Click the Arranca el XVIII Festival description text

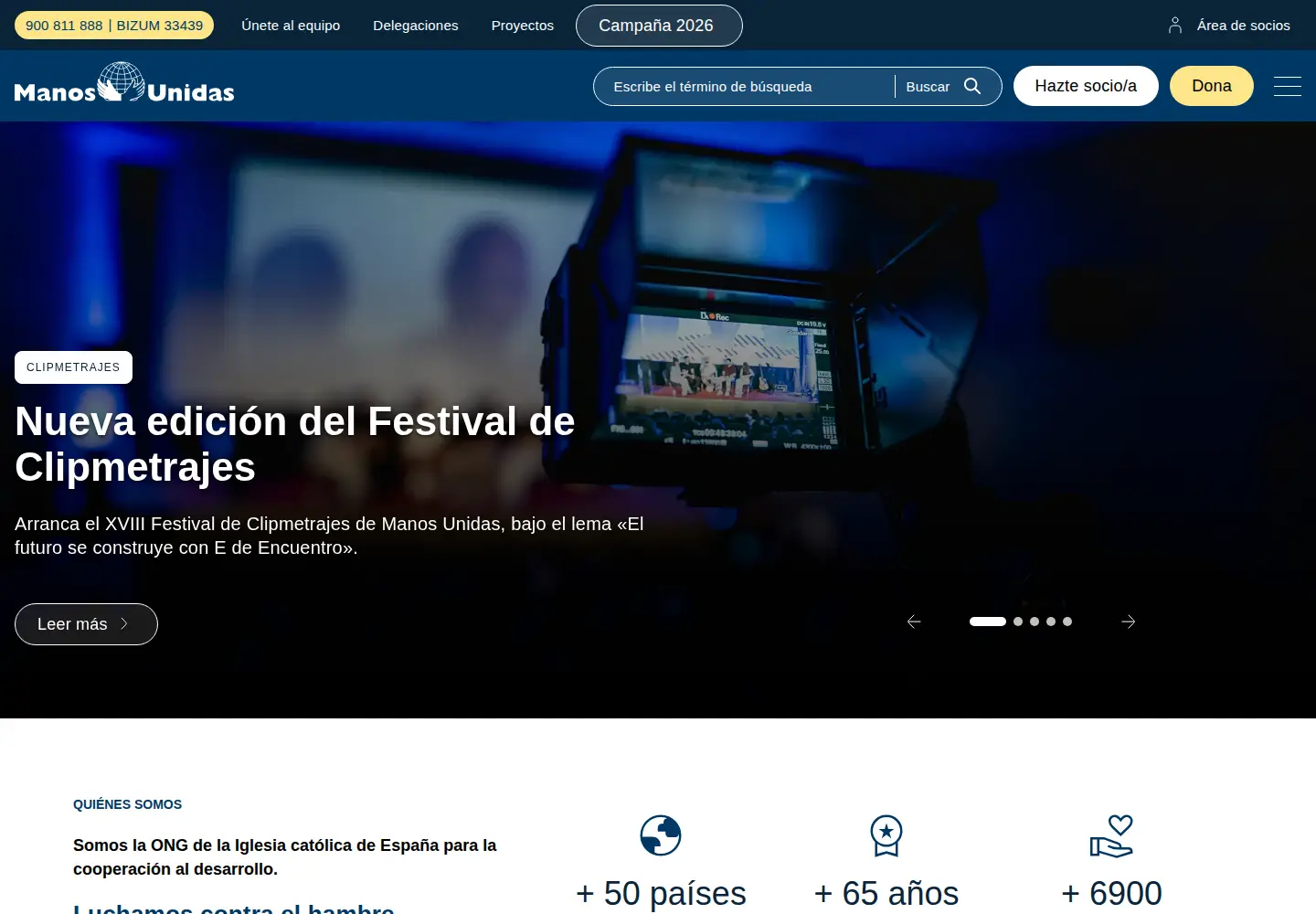tap(329, 536)
